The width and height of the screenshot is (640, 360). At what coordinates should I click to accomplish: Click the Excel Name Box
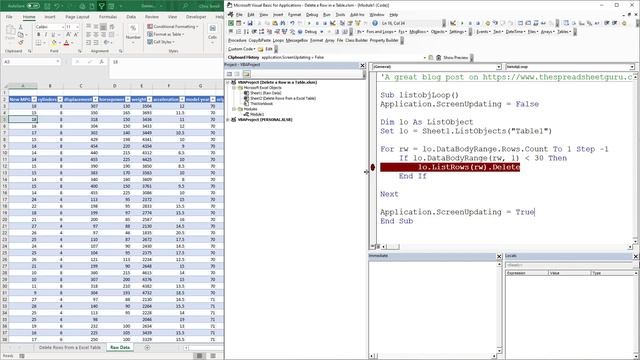tap(31, 62)
